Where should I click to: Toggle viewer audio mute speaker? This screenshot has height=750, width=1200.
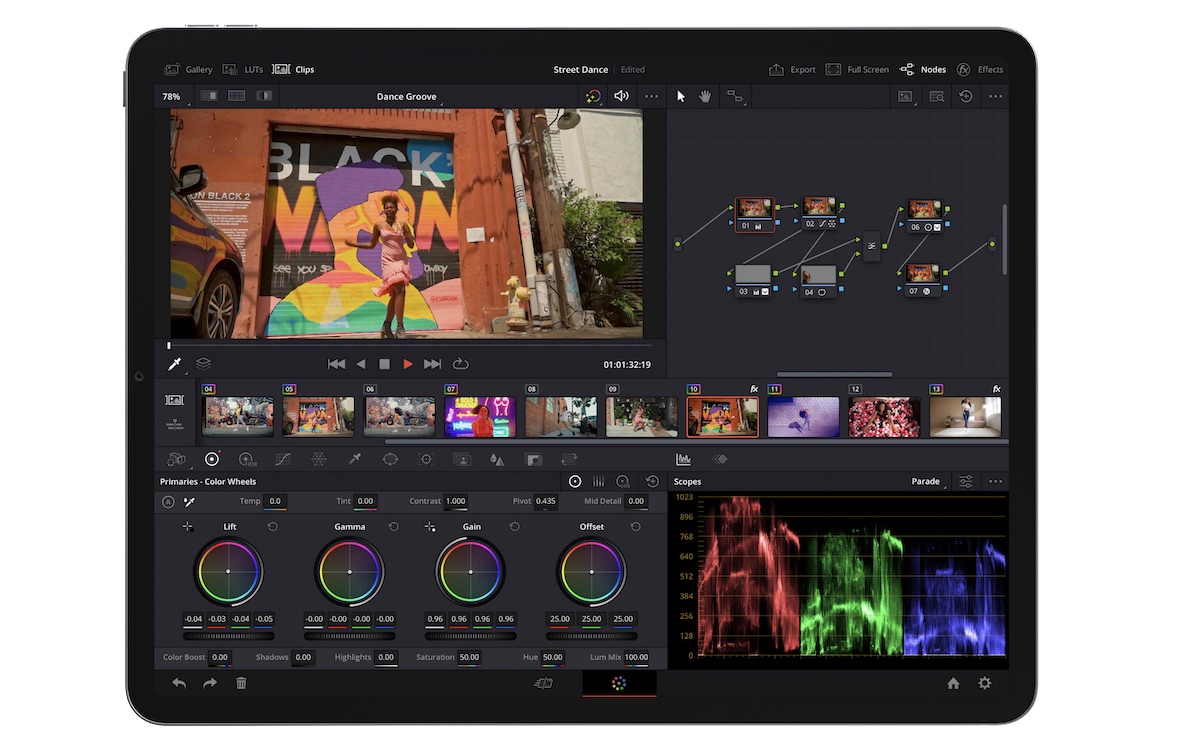(x=621, y=96)
